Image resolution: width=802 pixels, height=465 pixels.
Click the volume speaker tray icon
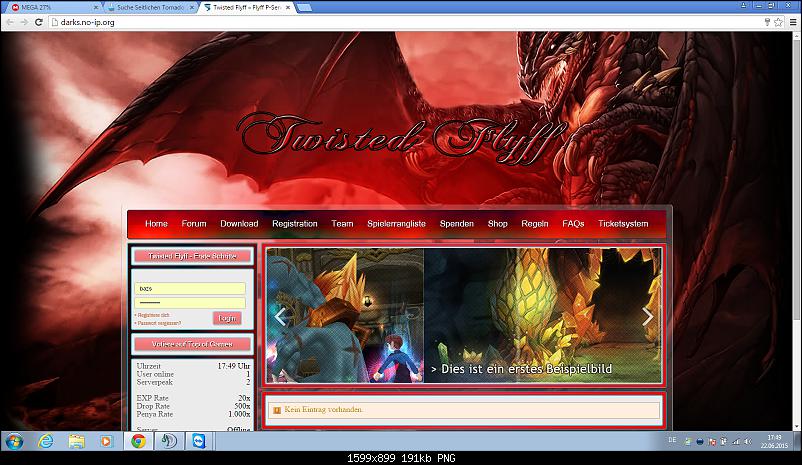coord(748,441)
